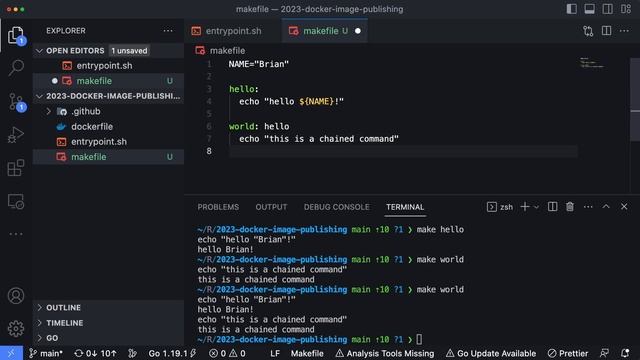Image resolution: width=640 pixels, height=360 pixels.
Task: Open terminal panel more actions
Action: (588, 207)
